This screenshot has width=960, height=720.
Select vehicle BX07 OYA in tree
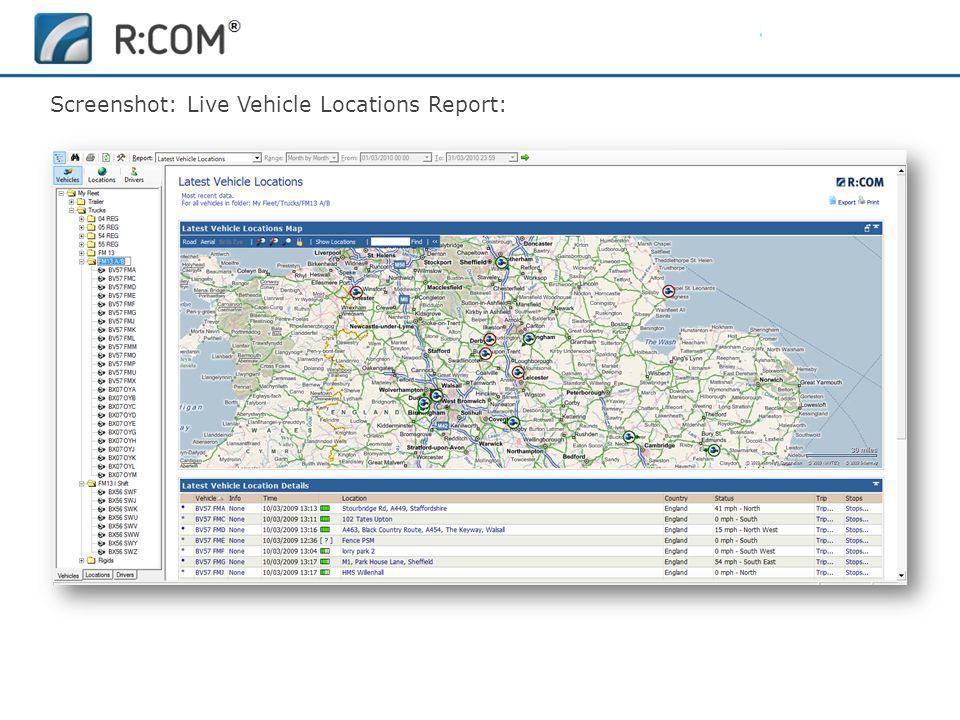click(x=122, y=389)
